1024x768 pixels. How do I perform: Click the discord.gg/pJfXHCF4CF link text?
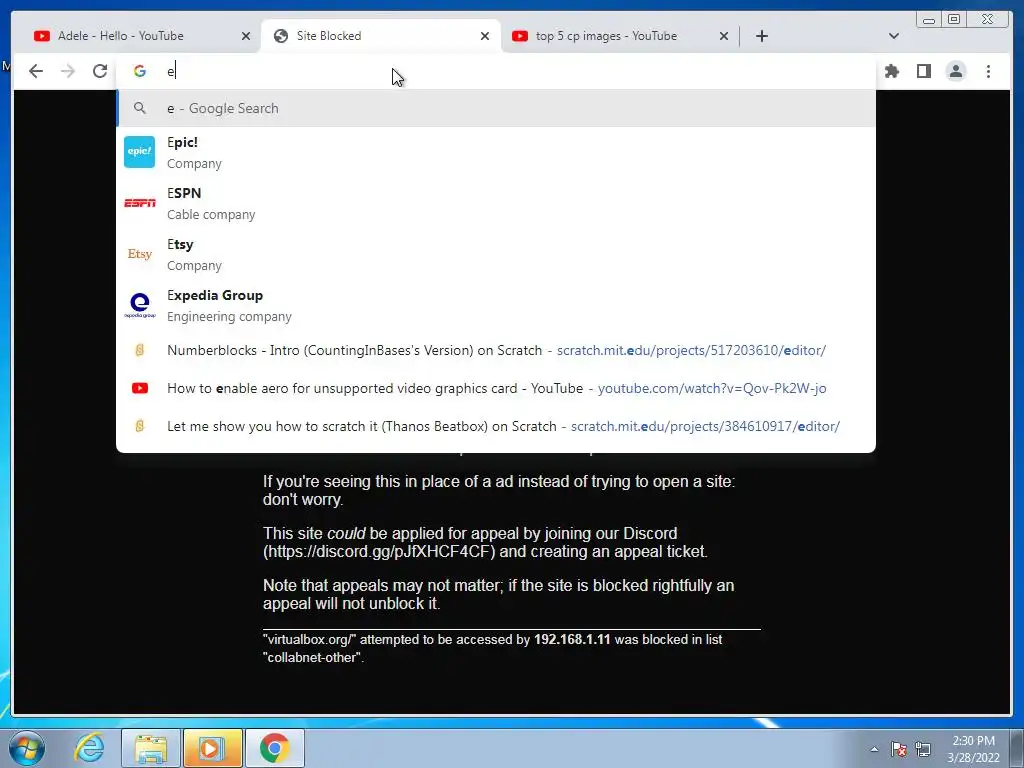click(379, 552)
